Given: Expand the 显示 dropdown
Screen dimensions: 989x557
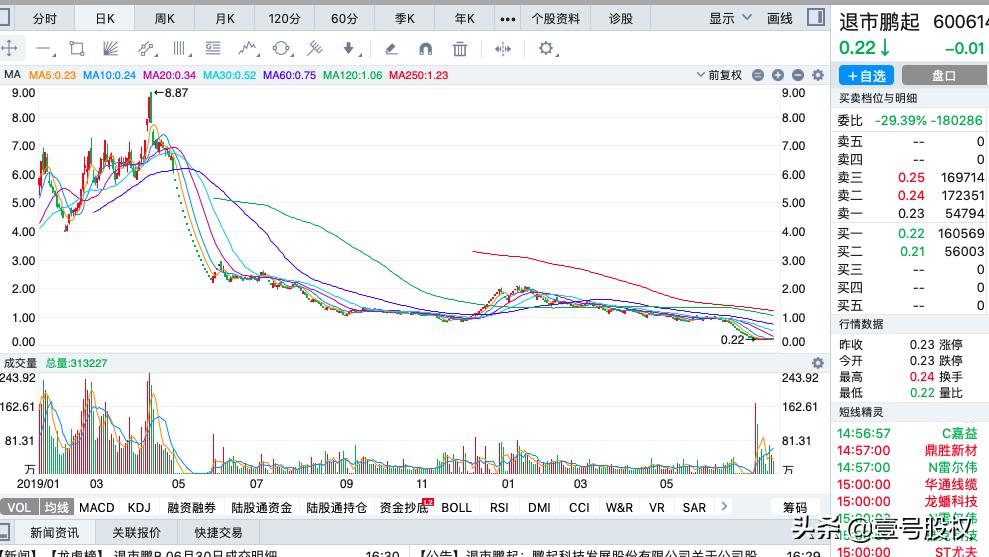Looking at the screenshot, I should (x=730, y=18).
